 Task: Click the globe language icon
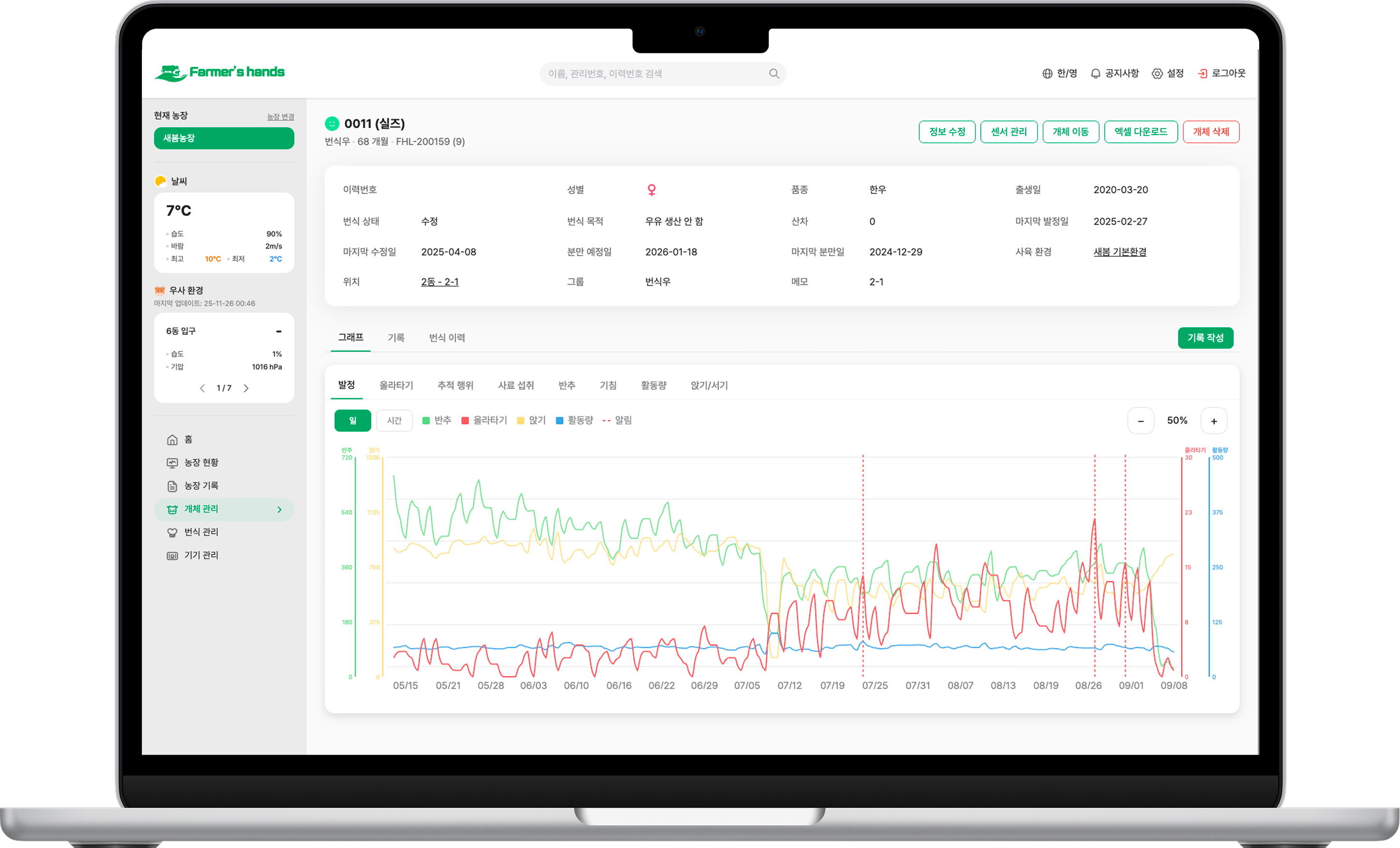coord(1047,73)
